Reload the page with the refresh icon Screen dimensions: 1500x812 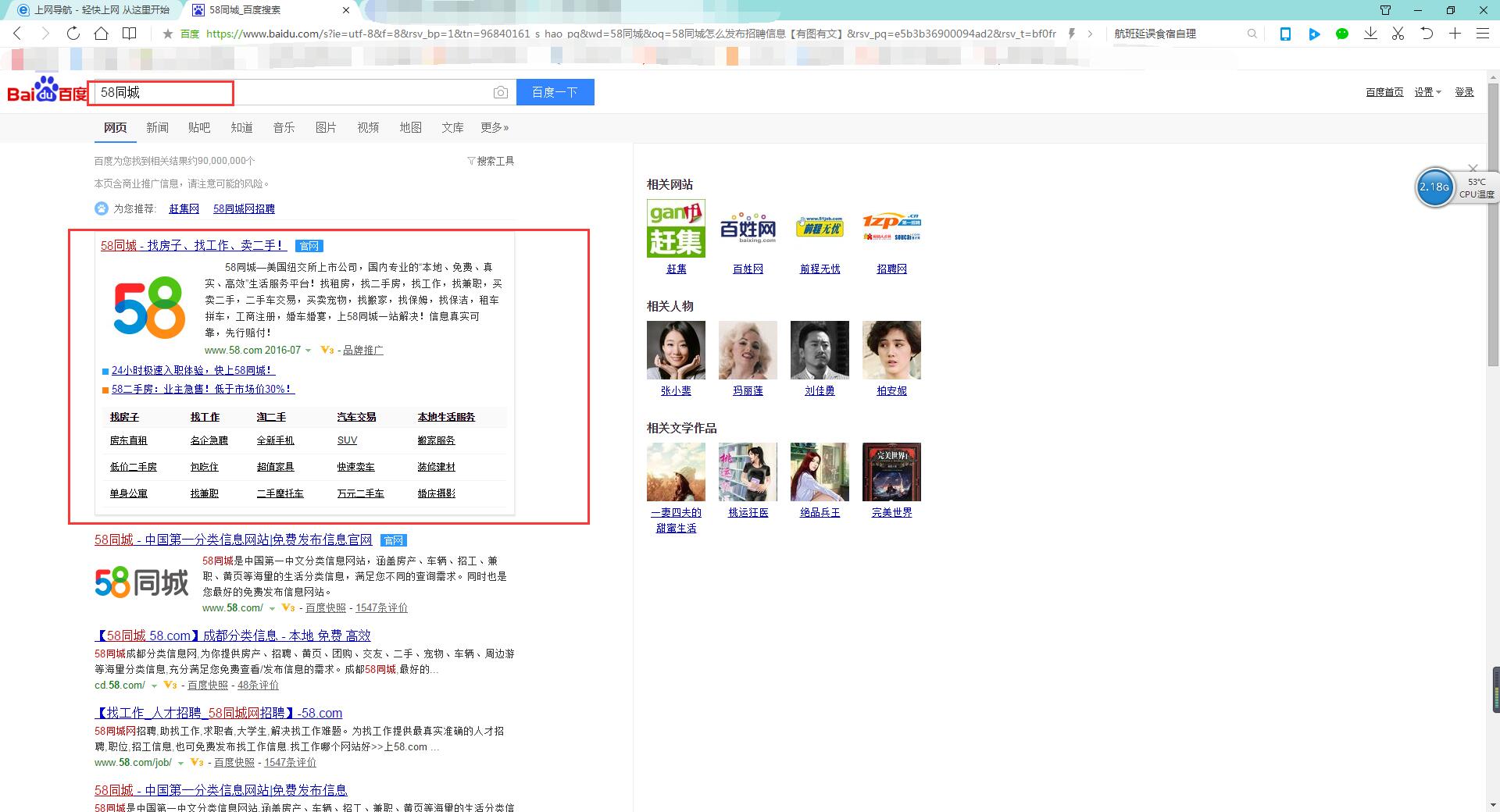click(x=73, y=34)
